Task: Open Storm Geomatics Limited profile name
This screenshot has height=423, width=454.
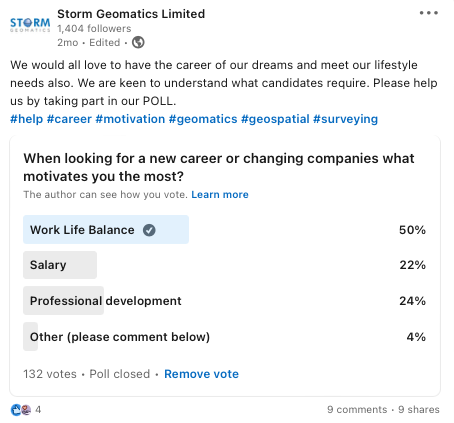Action: pos(131,14)
